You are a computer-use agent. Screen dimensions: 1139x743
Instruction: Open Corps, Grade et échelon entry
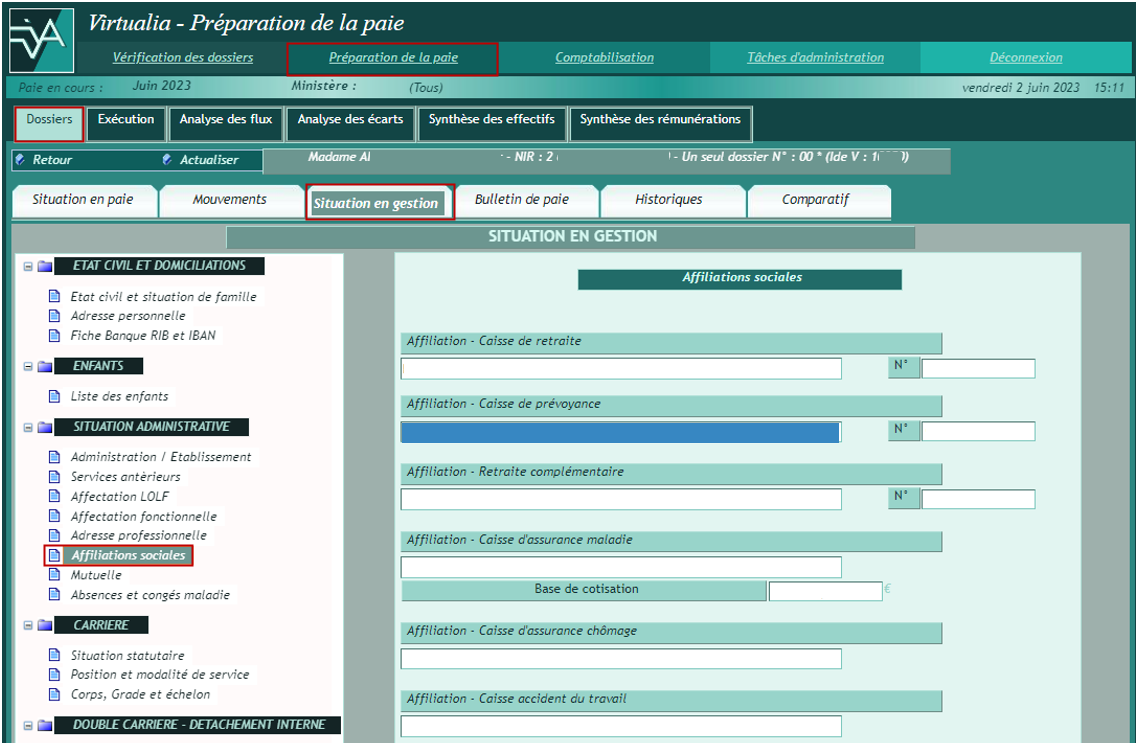[x=140, y=694]
